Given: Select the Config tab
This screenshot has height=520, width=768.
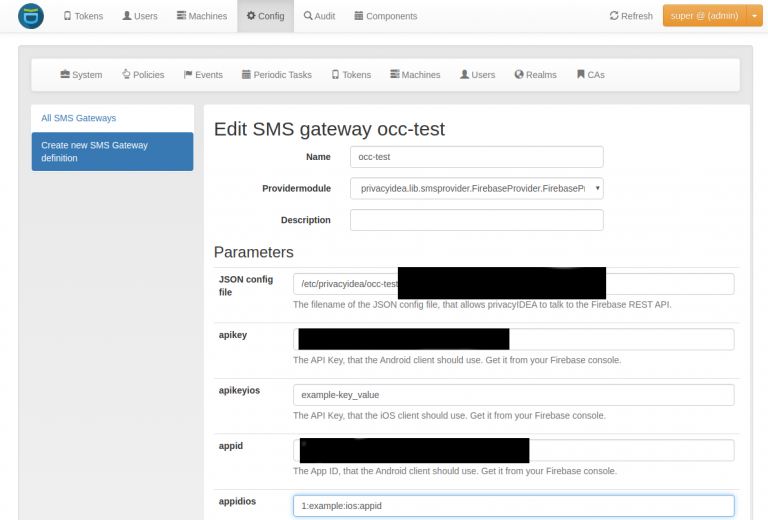Looking at the screenshot, I should coord(265,16).
